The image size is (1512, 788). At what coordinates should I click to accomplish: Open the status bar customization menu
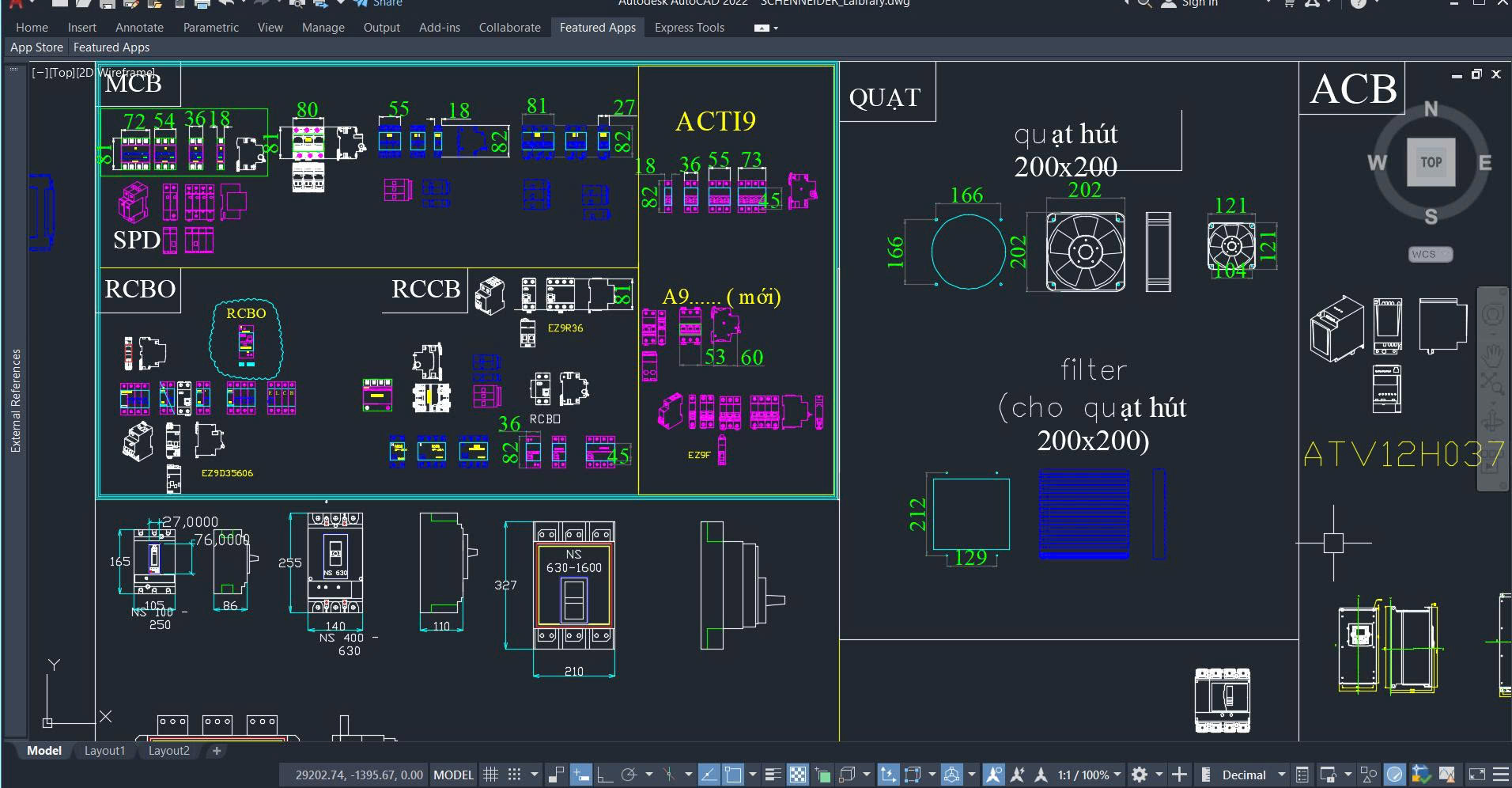(1500, 775)
